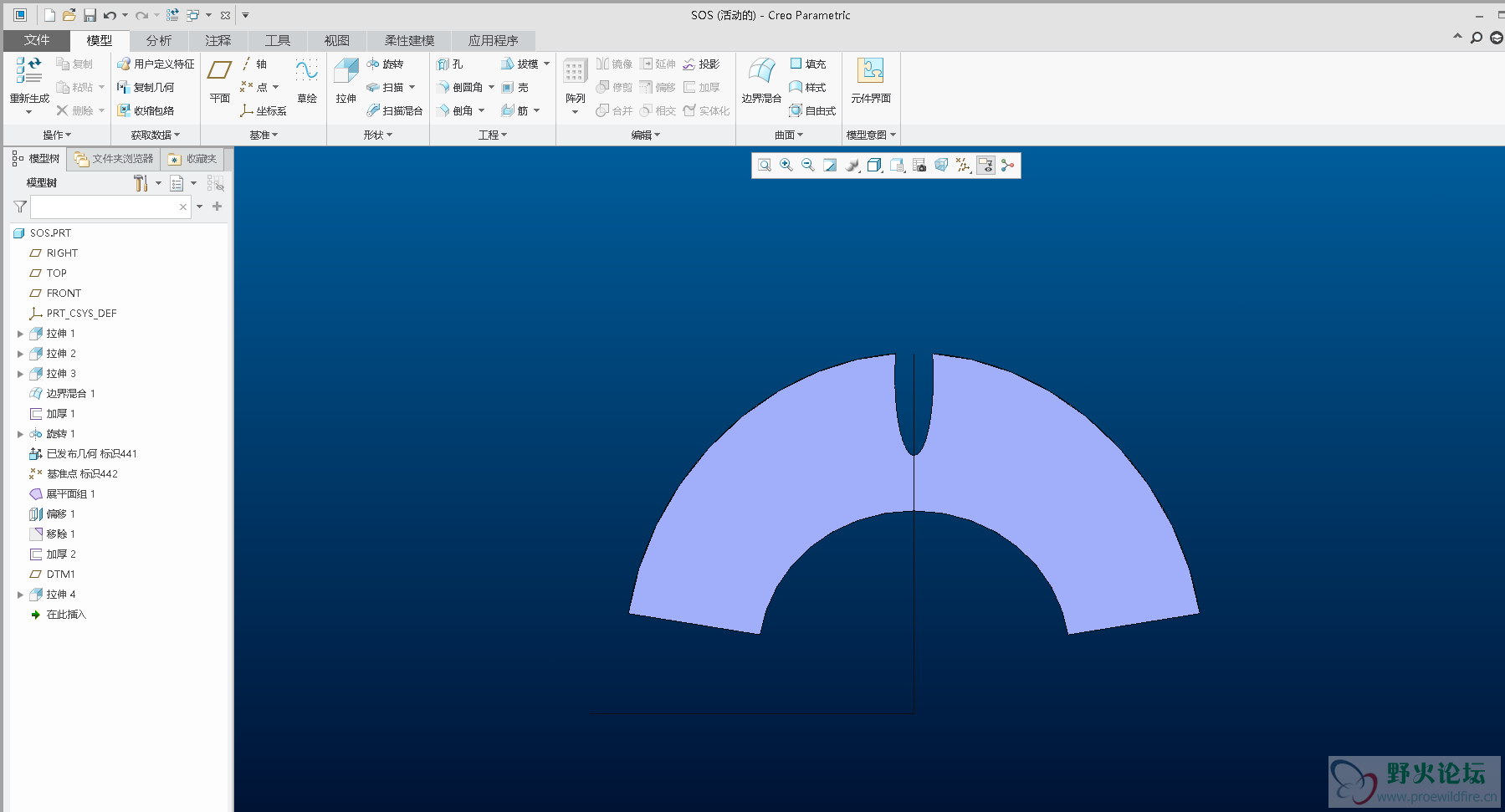Open the 文件 menu
This screenshot has width=1505, height=812.
pyautogui.click(x=37, y=40)
